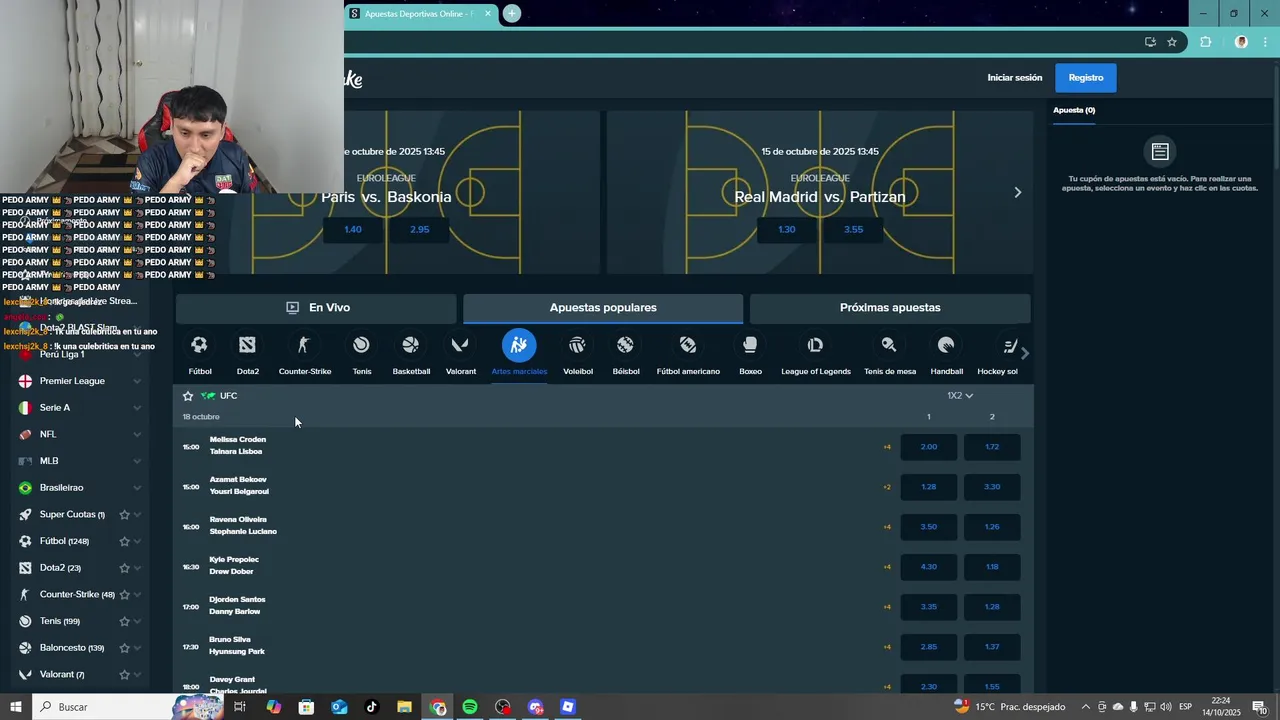Image resolution: width=1280 pixels, height=720 pixels.
Task: Click the Registro button
Action: click(x=1086, y=78)
